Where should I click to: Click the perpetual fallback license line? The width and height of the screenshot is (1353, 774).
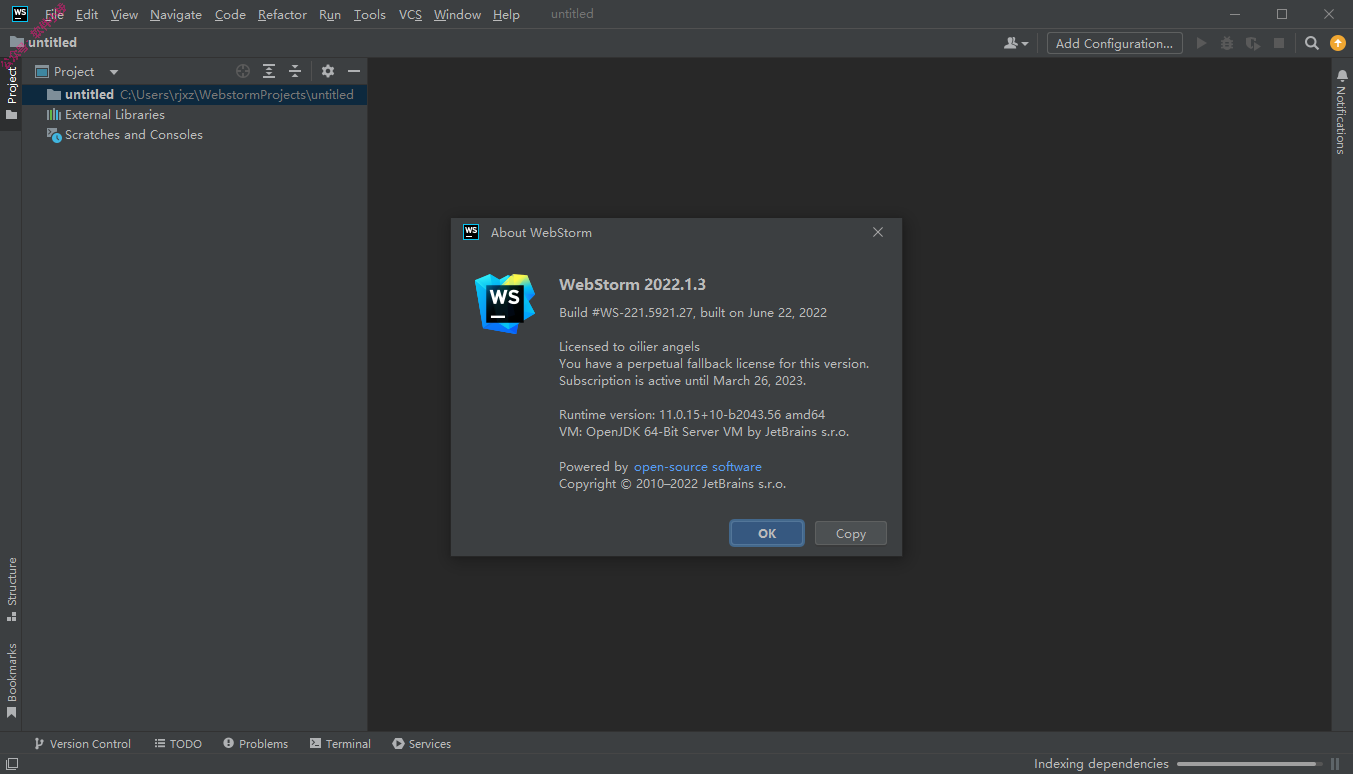(x=714, y=364)
